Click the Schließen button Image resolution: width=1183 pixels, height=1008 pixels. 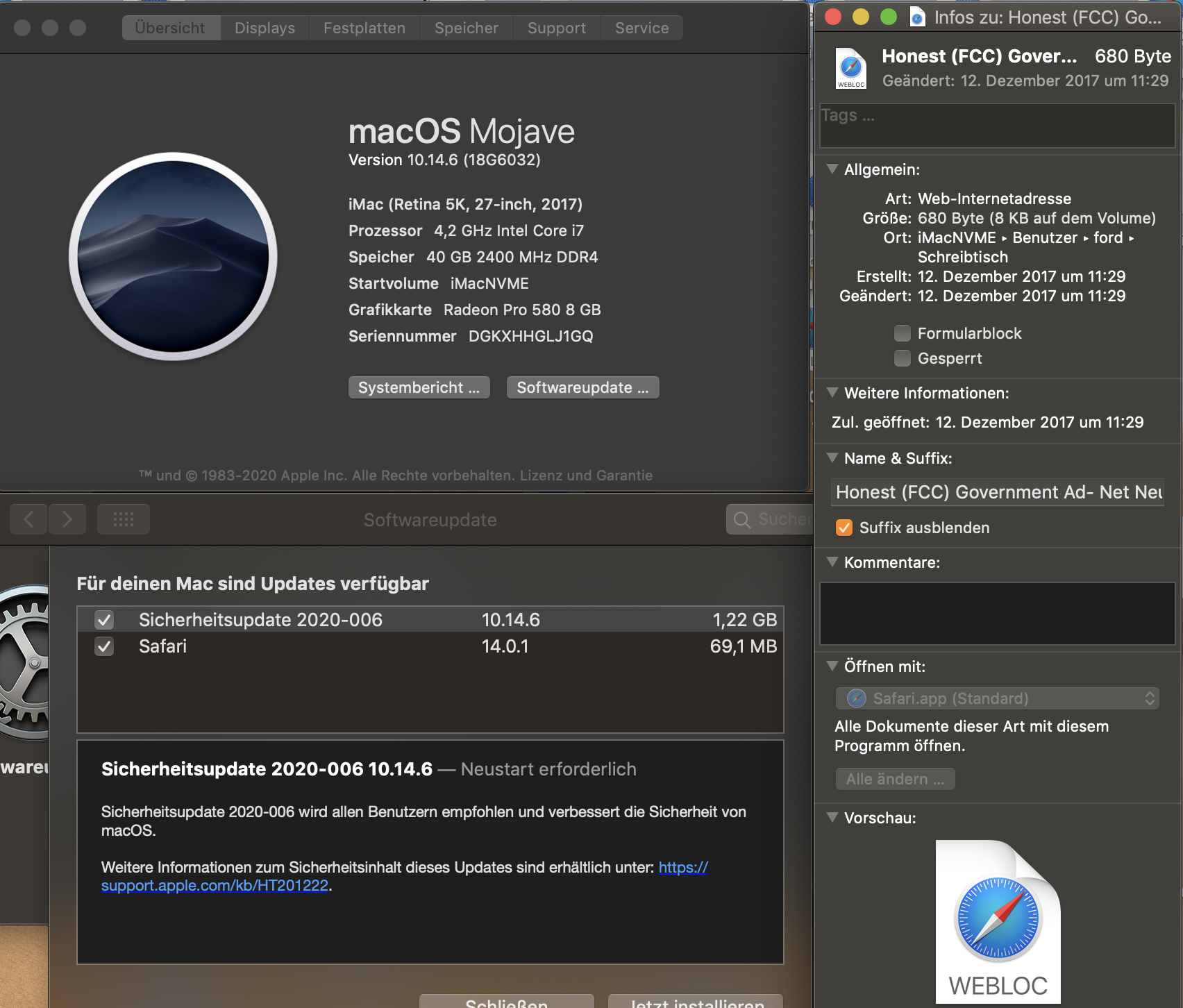[x=507, y=1001]
